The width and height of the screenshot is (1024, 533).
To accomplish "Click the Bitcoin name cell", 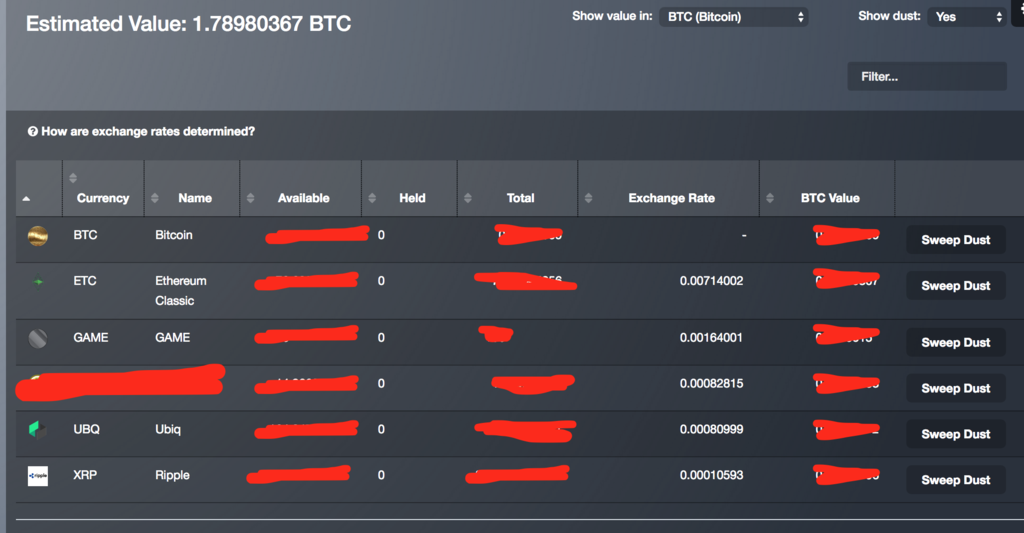I will click(174, 234).
